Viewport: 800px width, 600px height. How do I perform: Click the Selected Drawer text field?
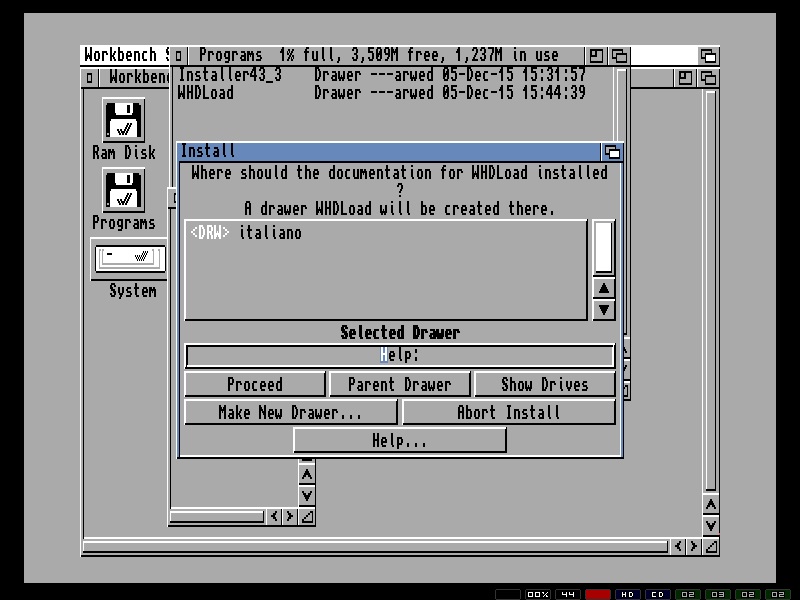[x=399, y=355]
